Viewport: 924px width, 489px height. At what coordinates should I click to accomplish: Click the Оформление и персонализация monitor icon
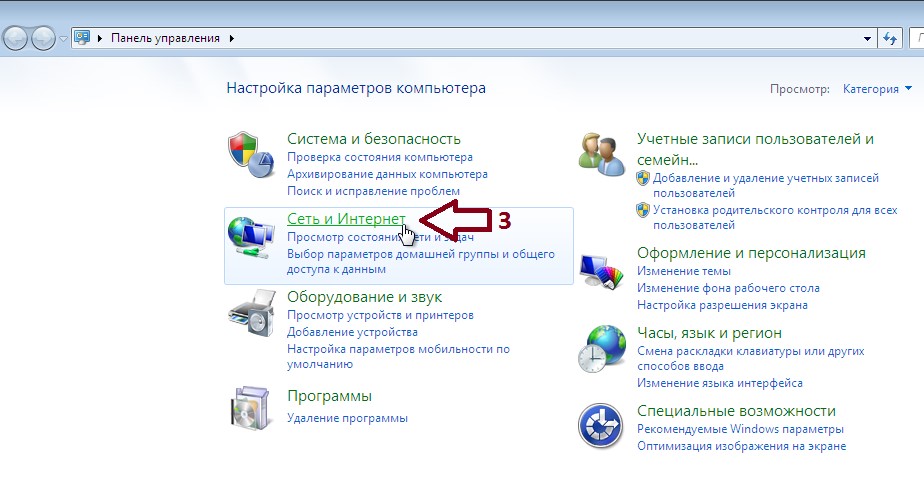601,270
